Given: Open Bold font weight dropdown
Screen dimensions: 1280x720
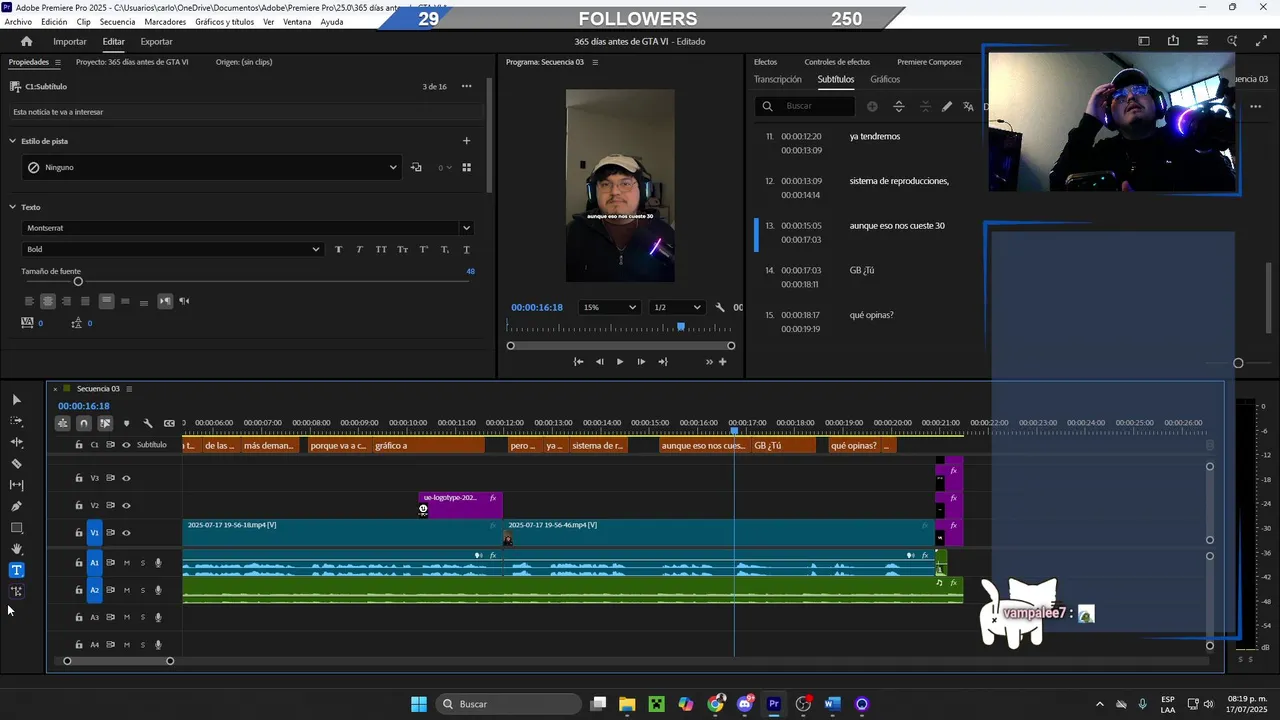Looking at the screenshot, I should 172,249.
